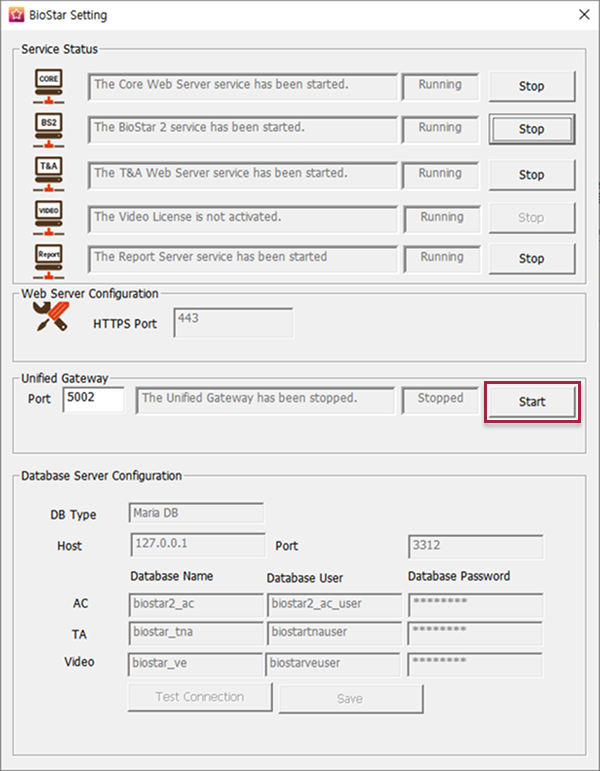
Task: Click the BioStar 2 service status message
Action: pos(242,130)
